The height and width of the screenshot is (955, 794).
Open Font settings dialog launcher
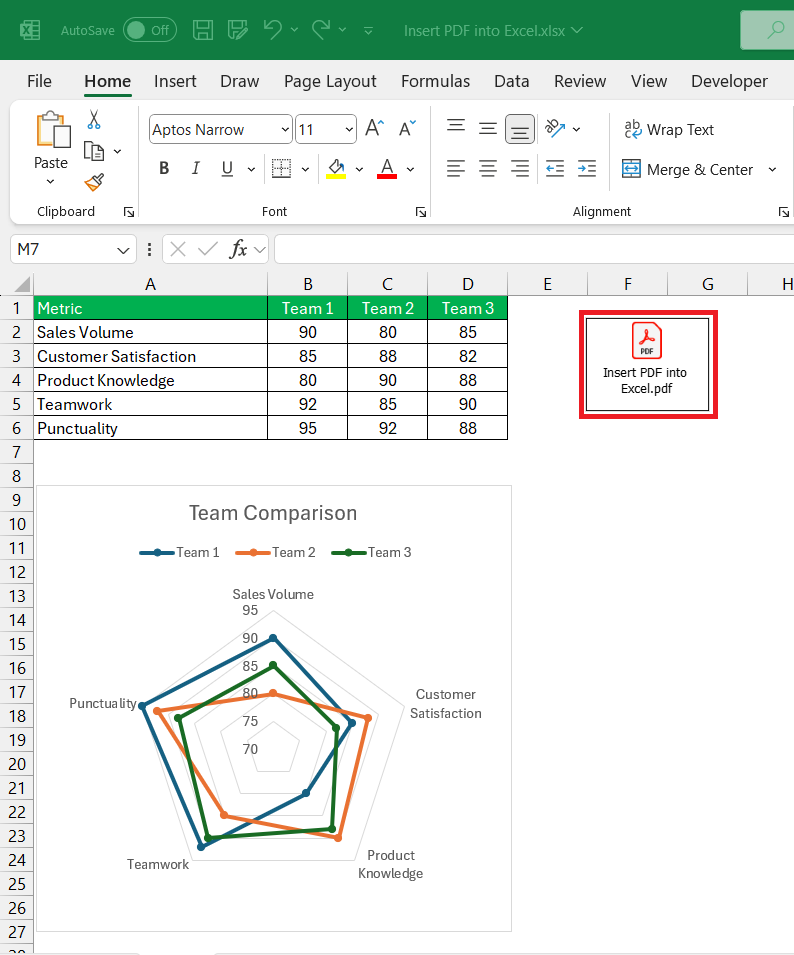[x=421, y=212]
